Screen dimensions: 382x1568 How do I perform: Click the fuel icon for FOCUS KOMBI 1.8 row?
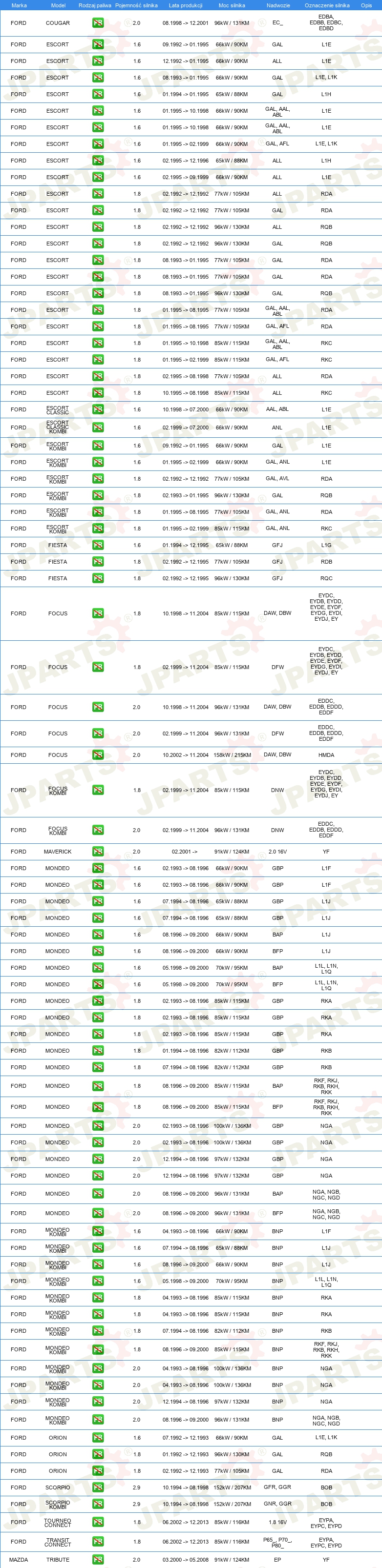[98, 790]
